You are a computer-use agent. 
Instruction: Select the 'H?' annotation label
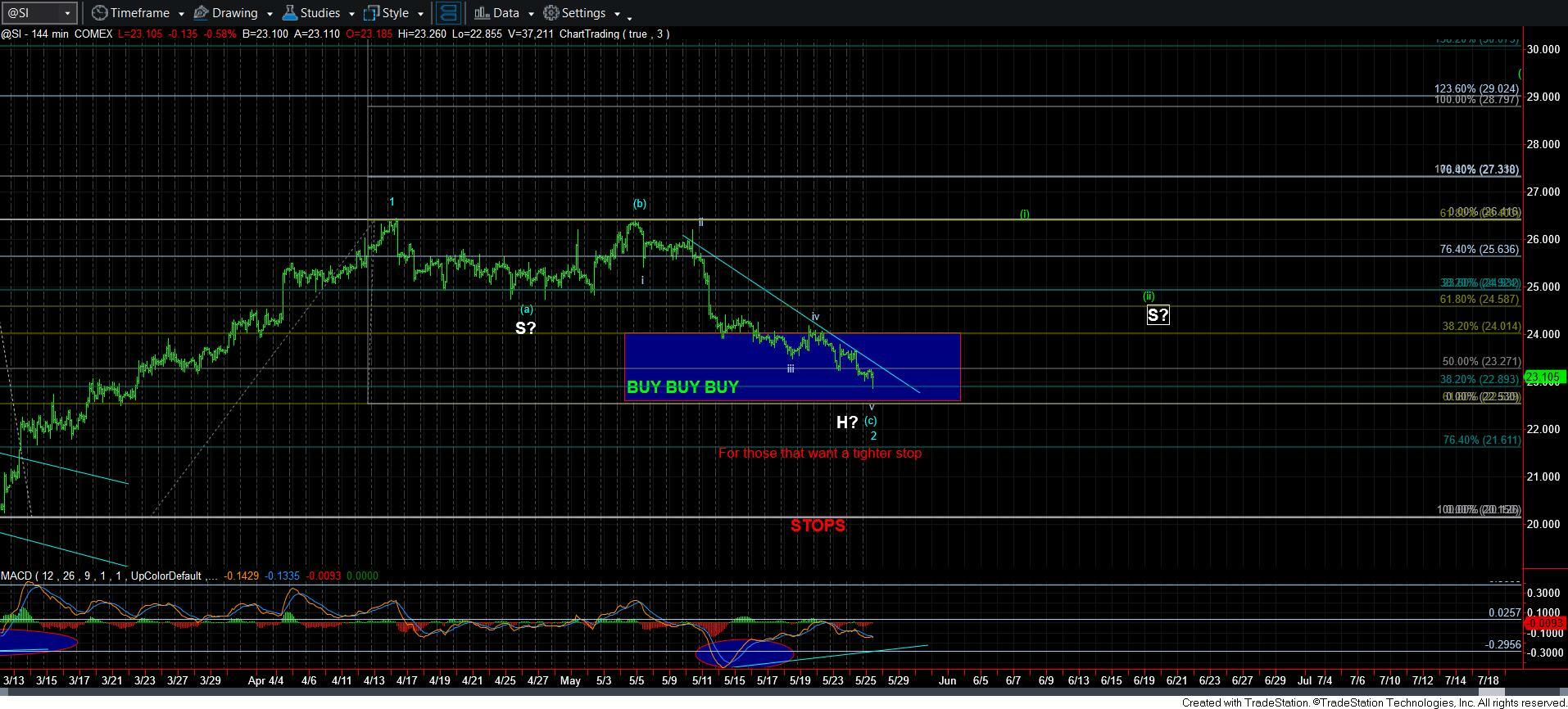pyautogui.click(x=847, y=422)
